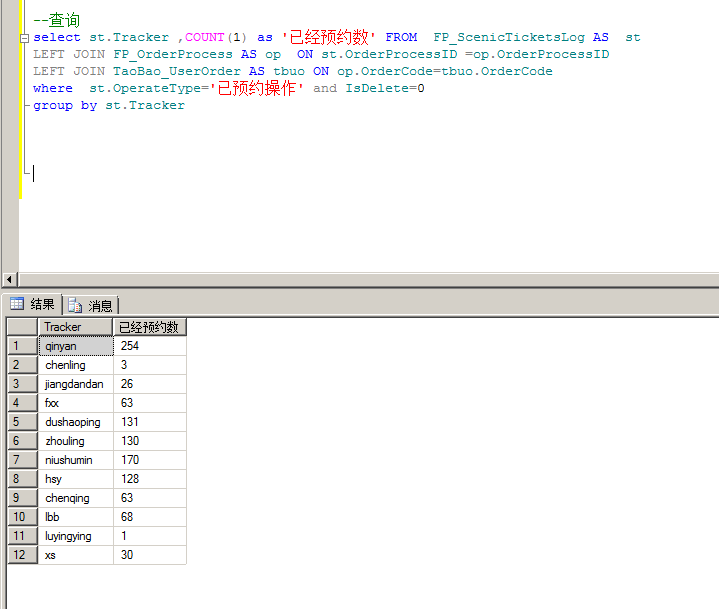719x609 pixels.
Task: Click the xs tracker cell
Action: [x=76, y=555]
